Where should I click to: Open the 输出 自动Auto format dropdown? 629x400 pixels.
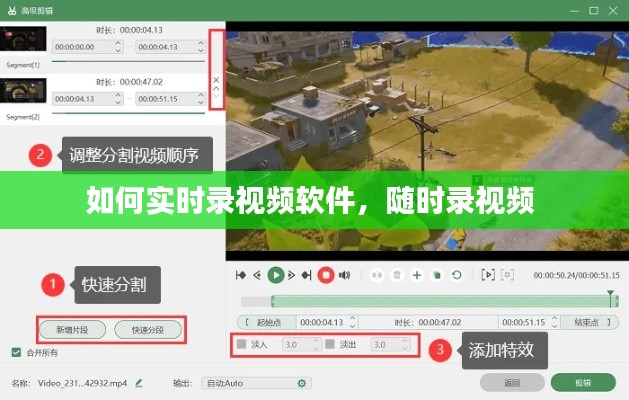click(x=255, y=383)
